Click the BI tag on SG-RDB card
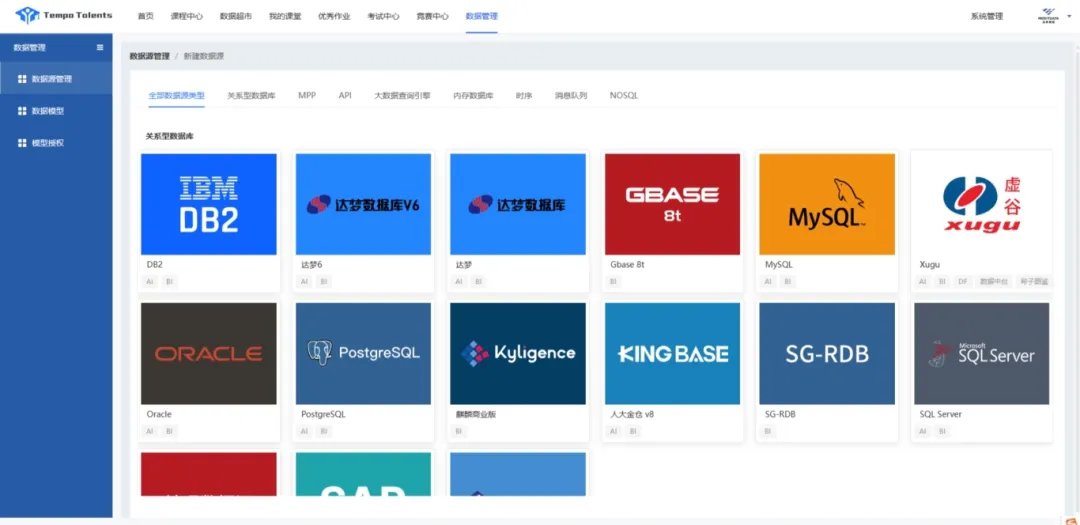1080x525 pixels. [x=768, y=431]
